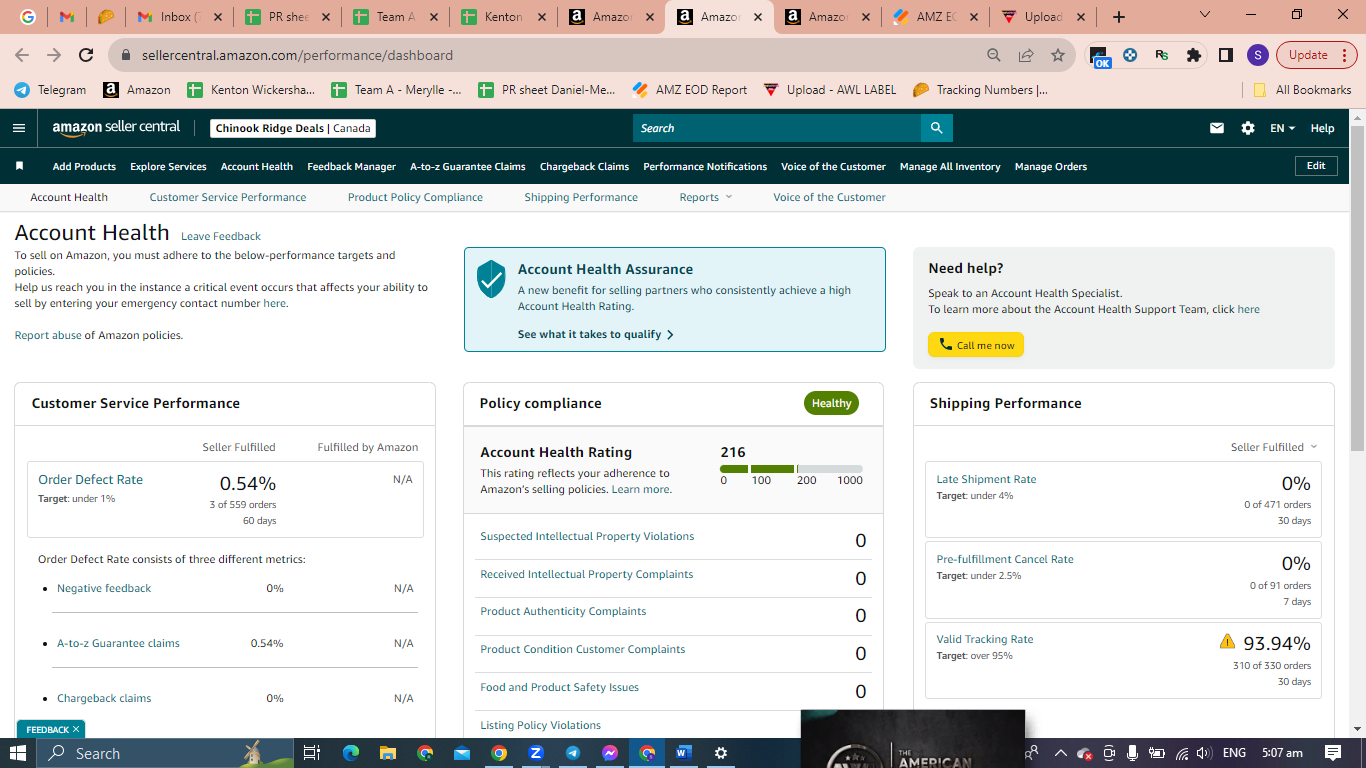
Task: Switch to the Shipping Performance tab
Action: click(x=581, y=197)
